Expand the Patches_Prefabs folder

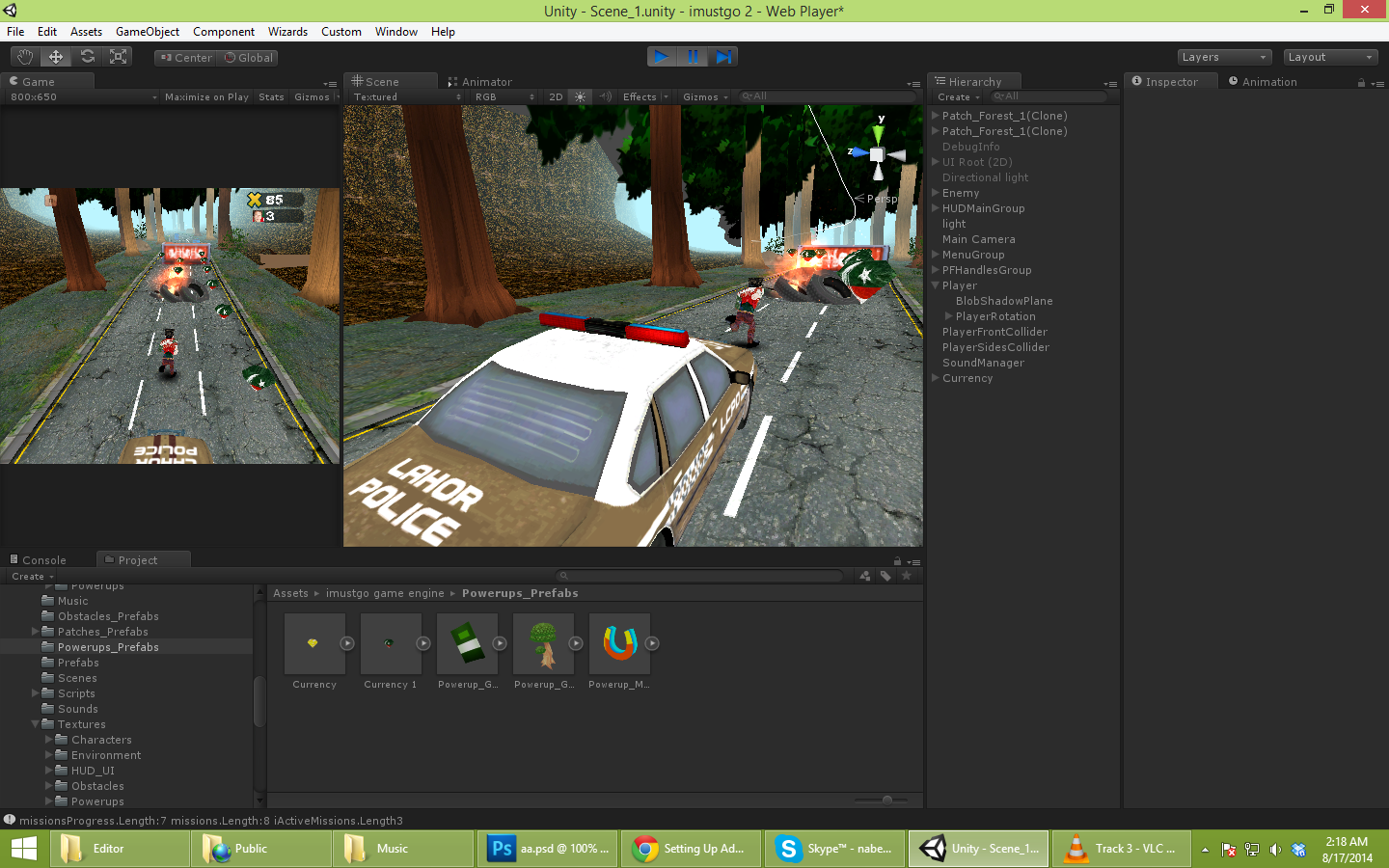36,632
